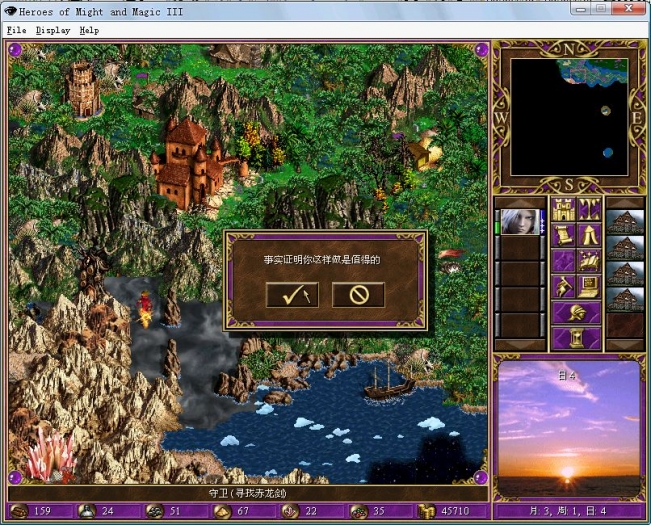The image size is (651, 525).
Task: End the turn with the hourglass button
Action: click(576, 338)
